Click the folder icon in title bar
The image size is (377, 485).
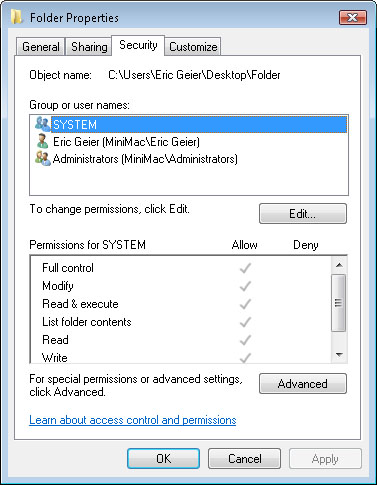pos(16,17)
